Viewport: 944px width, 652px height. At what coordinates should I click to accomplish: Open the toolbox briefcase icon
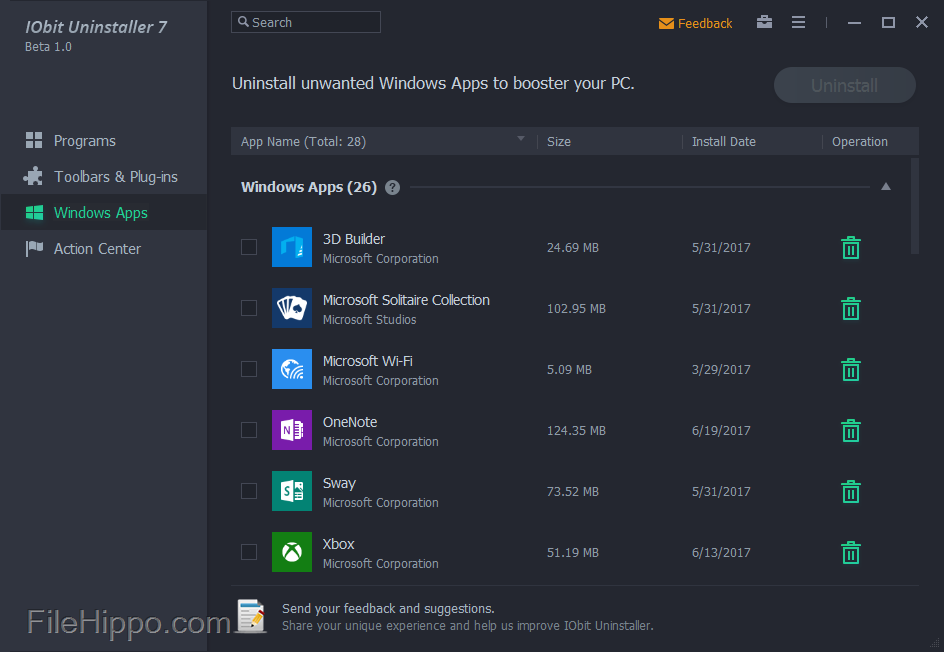pos(765,22)
